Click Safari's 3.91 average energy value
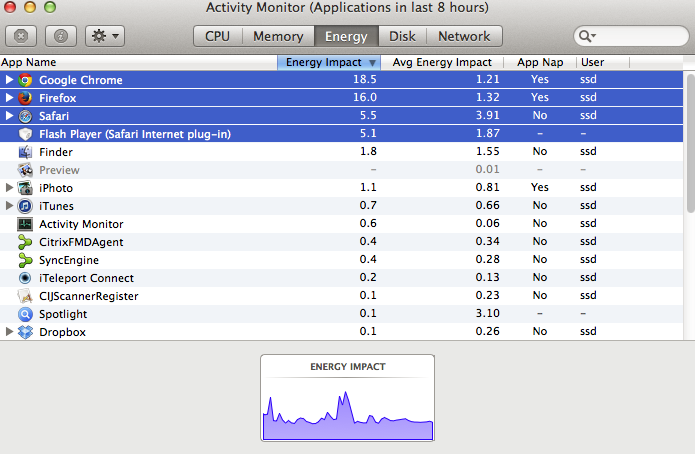 (x=488, y=115)
